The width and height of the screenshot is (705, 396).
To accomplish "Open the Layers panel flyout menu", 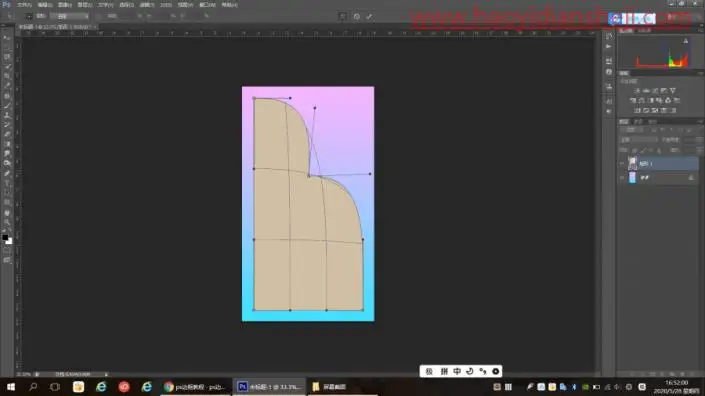I will 701,122.
